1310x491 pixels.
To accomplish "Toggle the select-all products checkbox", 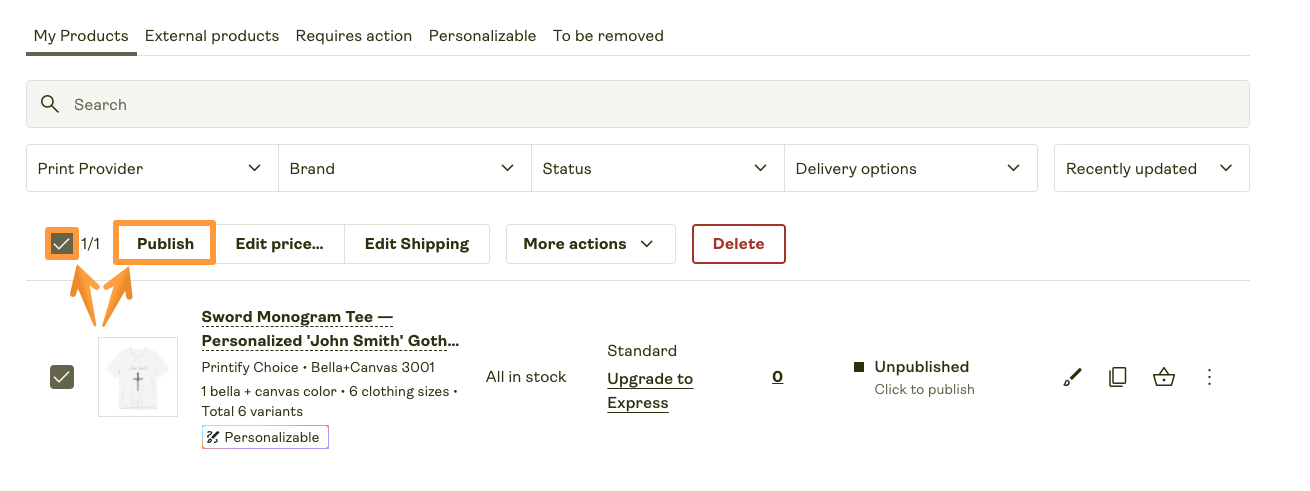I will click(x=62, y=243).
